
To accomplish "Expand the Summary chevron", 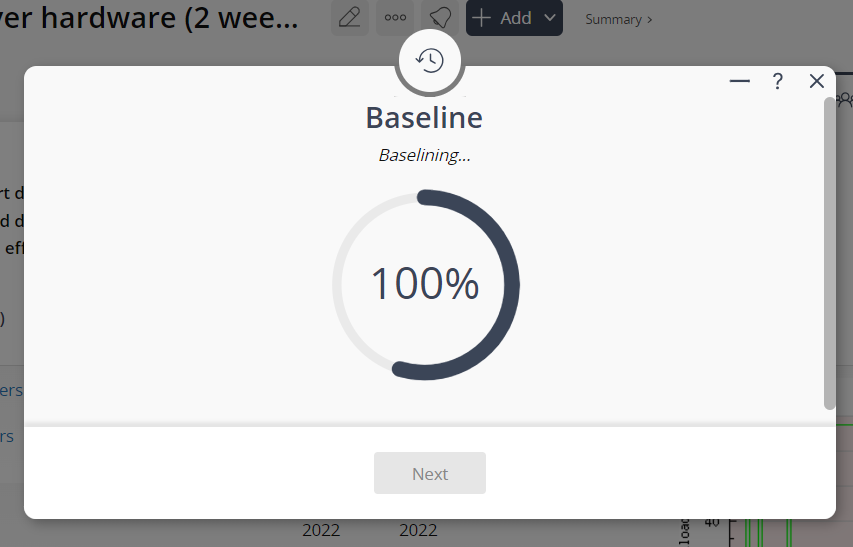I will [650, 20].
